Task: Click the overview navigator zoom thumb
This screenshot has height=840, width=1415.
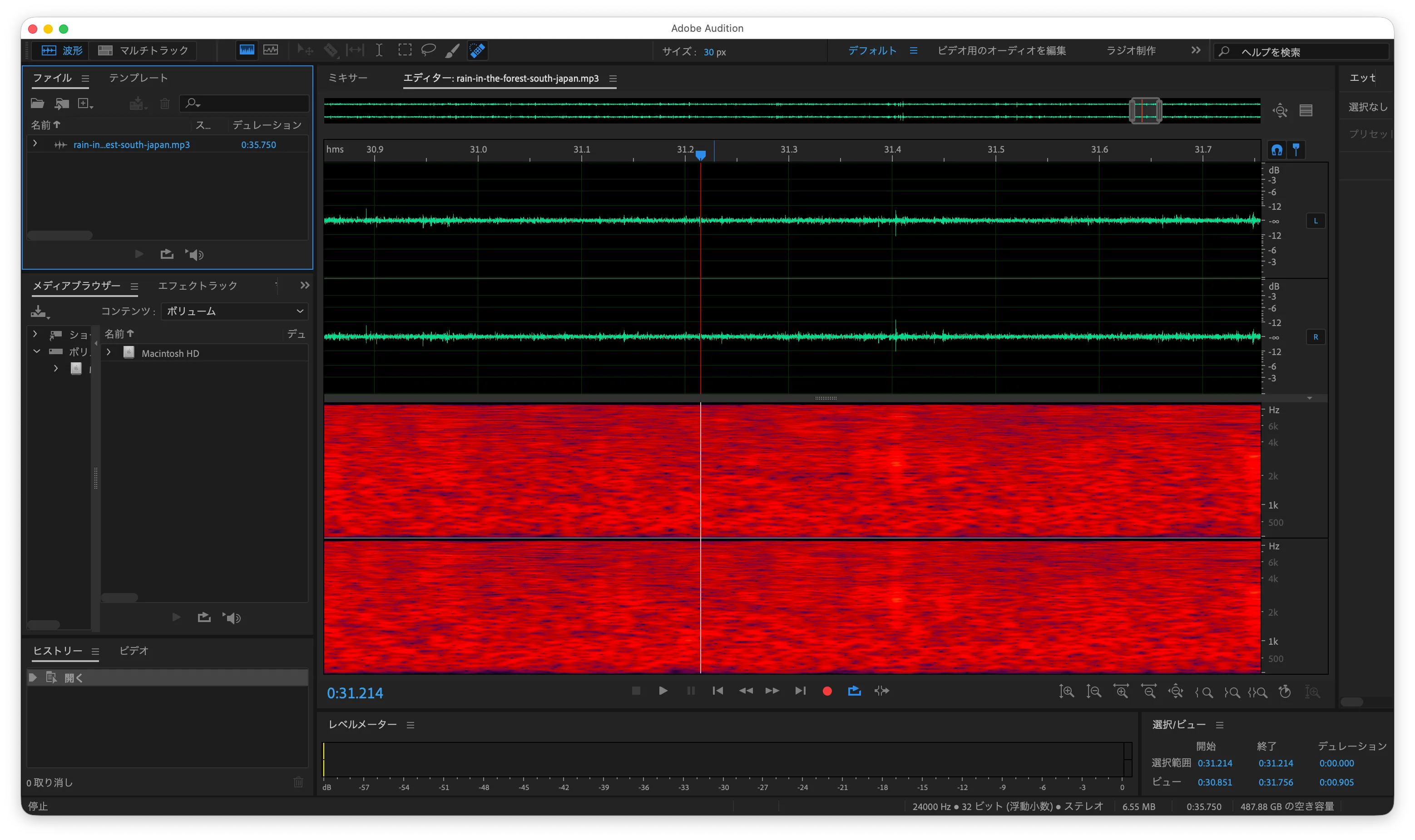Action: tap(1145, 110)
